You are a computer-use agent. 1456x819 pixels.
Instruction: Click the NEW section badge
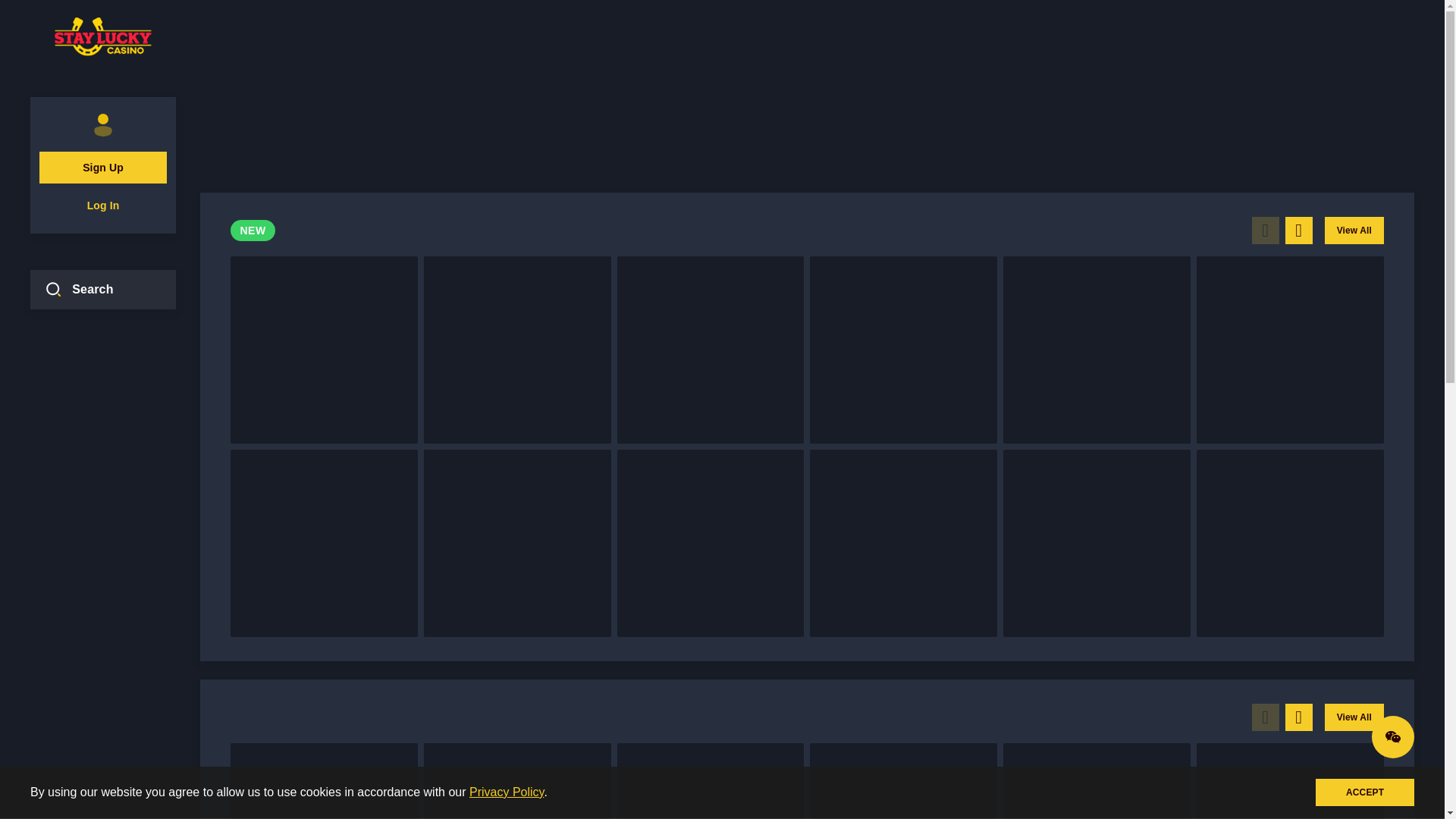(x=253, y=231)
